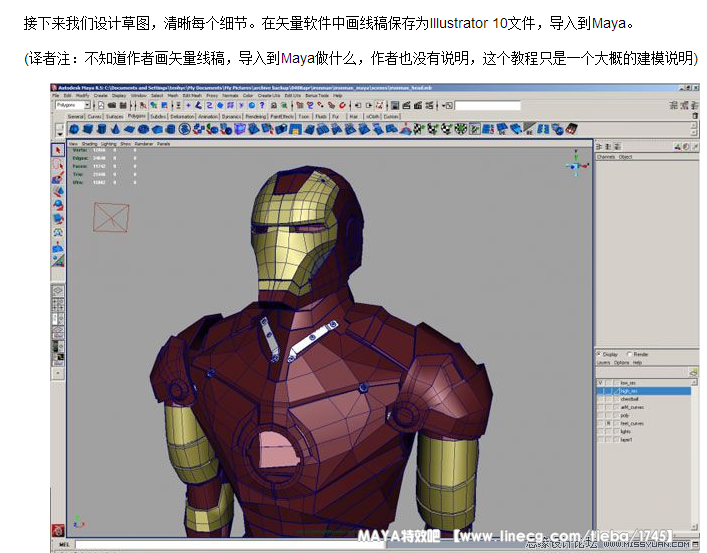
Task: Open the Create UVs menu
Action: [269, 96]
